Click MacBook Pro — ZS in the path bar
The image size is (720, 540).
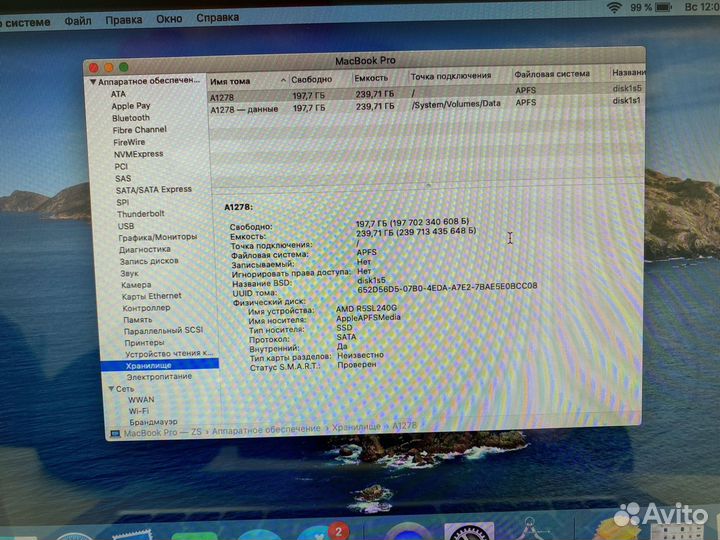[x=163, y=433]
